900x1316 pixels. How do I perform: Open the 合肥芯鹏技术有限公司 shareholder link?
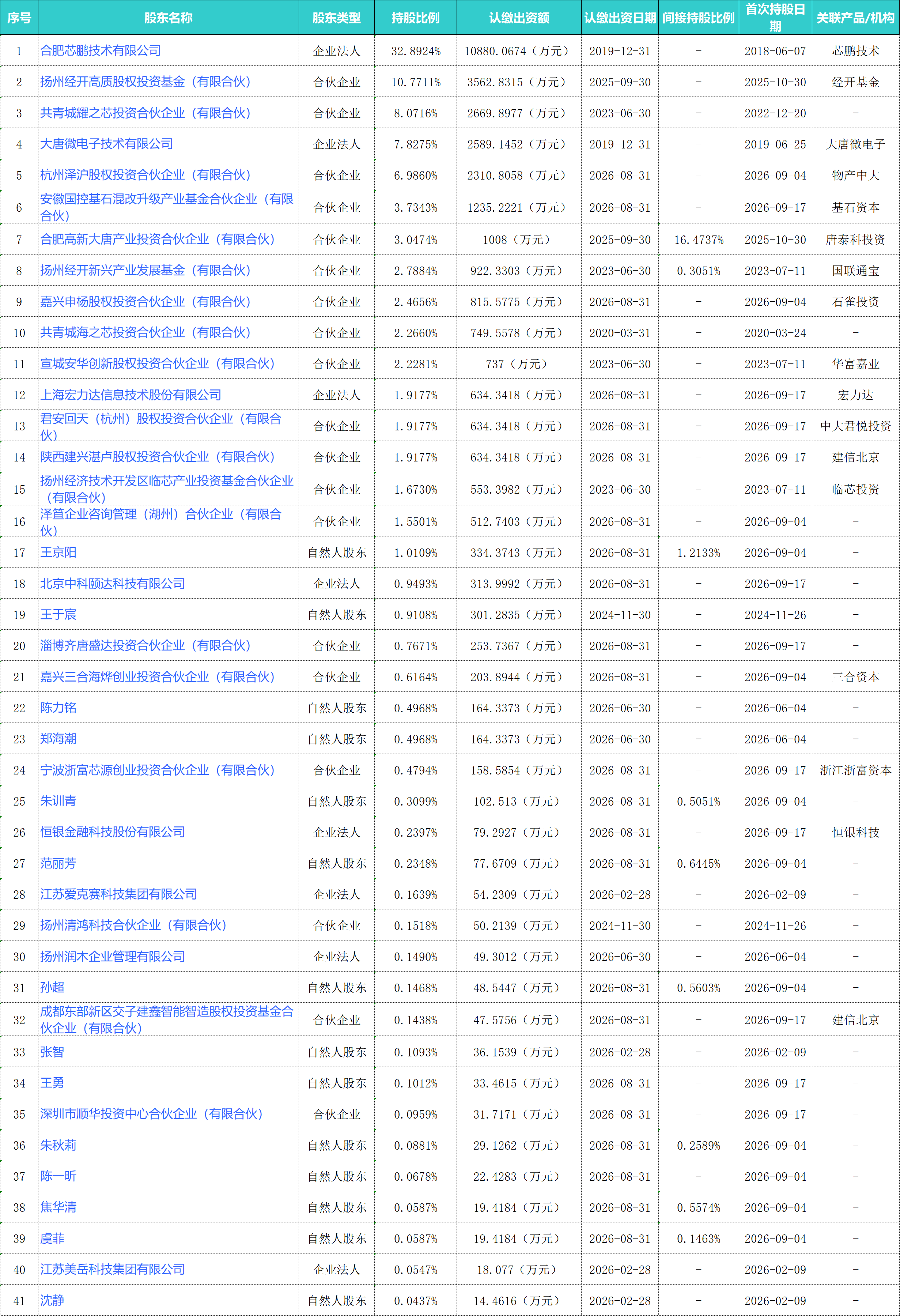[101, 51]
